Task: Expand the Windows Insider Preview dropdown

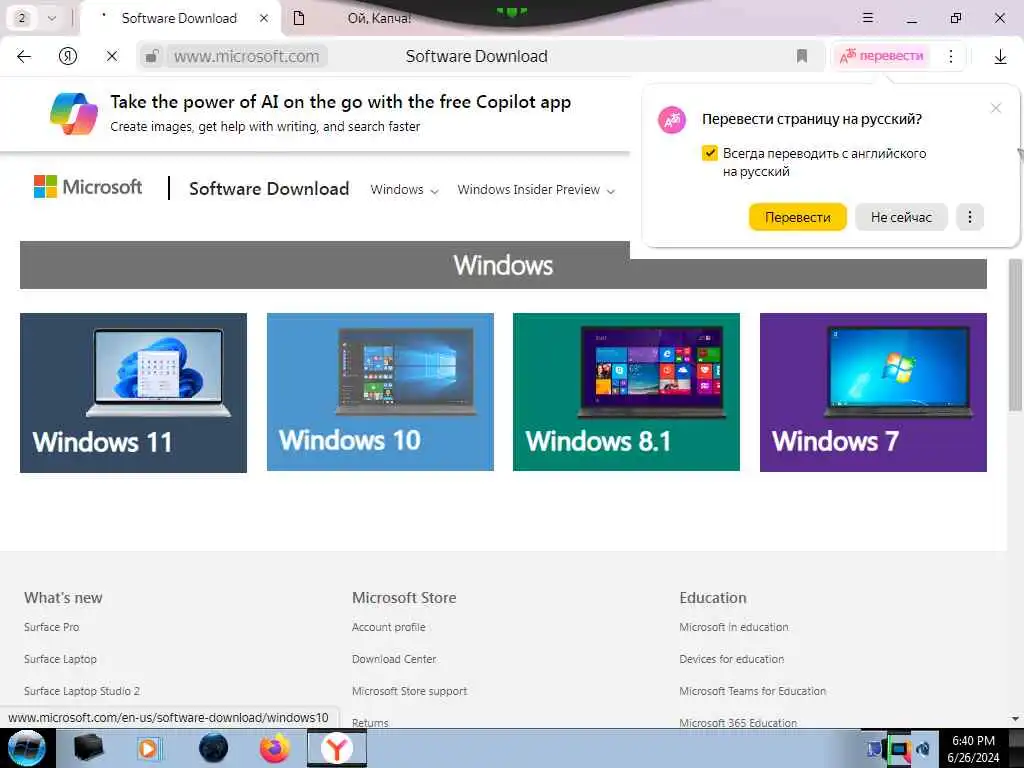Action: click(x=536, y=189)
